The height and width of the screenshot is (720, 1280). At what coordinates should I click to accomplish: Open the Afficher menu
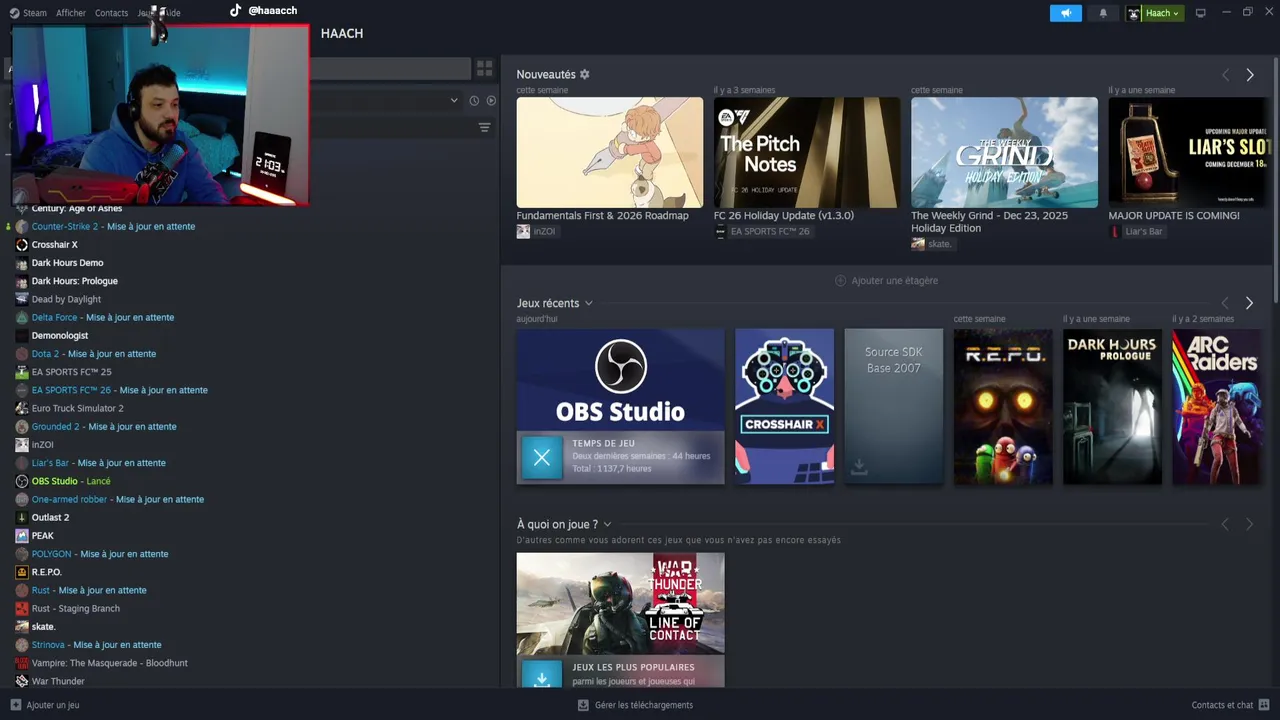coord(71,13)
